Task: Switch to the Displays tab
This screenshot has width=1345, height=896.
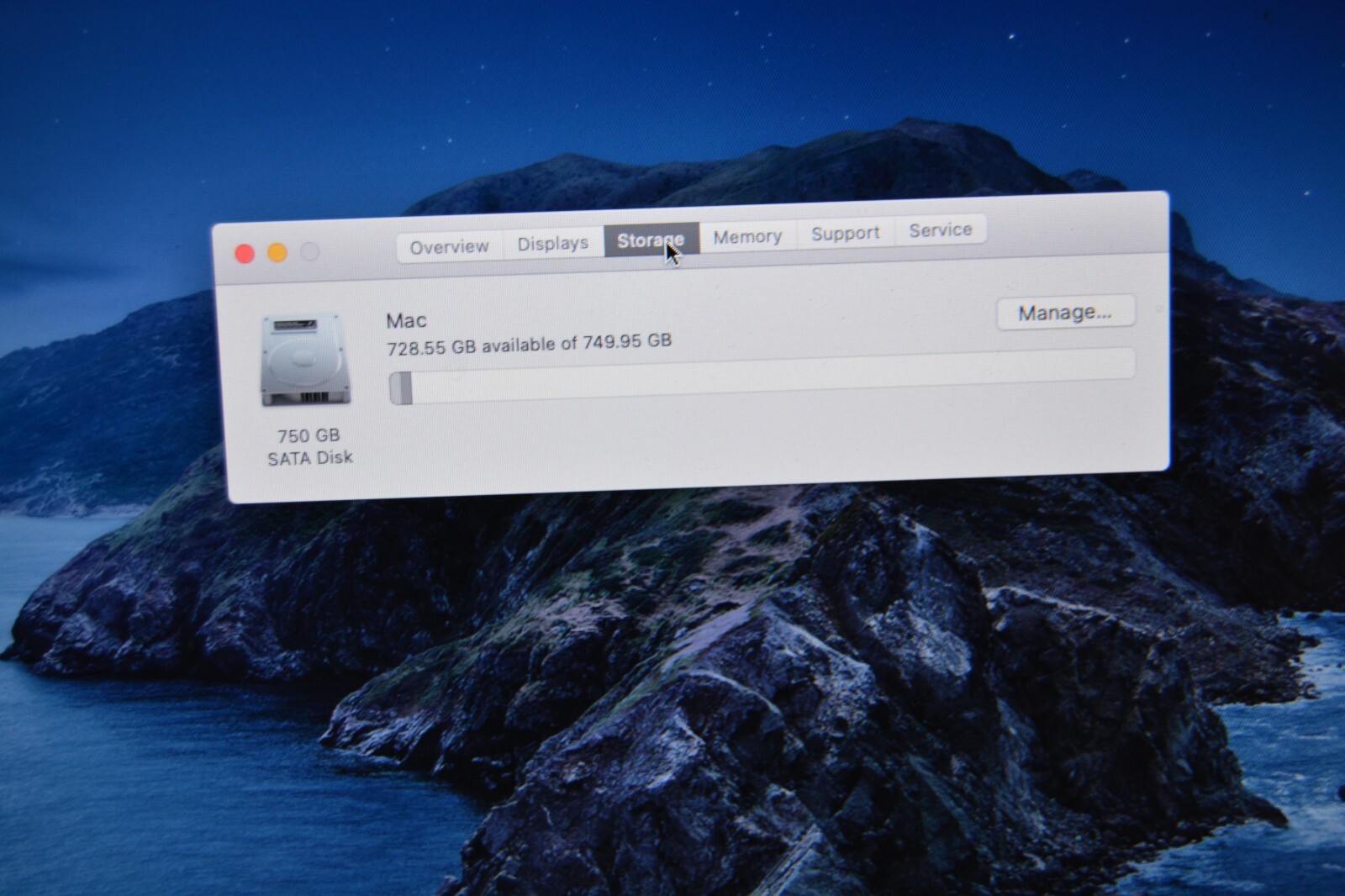Action: point(553,244)
